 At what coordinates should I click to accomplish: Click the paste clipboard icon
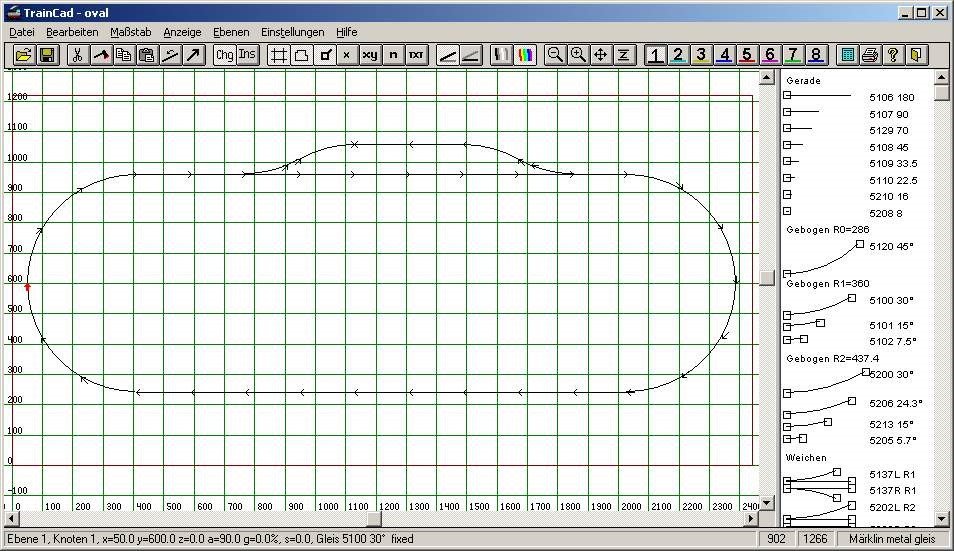pyautogui.click(x=147, y=55)
